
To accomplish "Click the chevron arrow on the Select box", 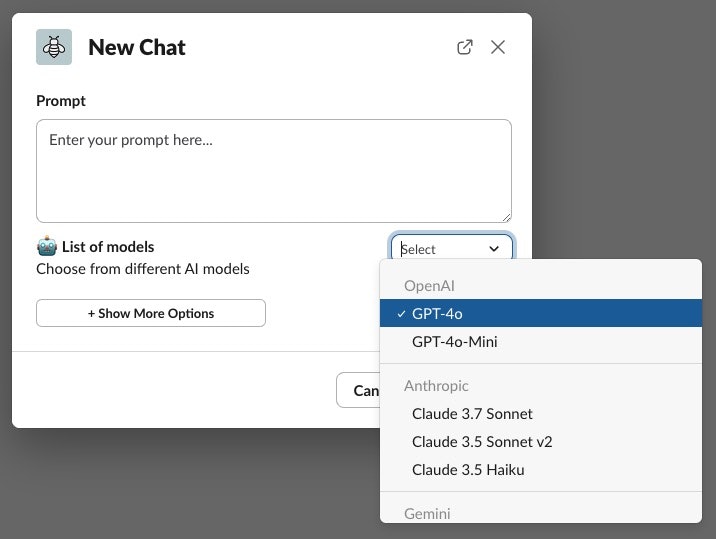I will point(494,249).
